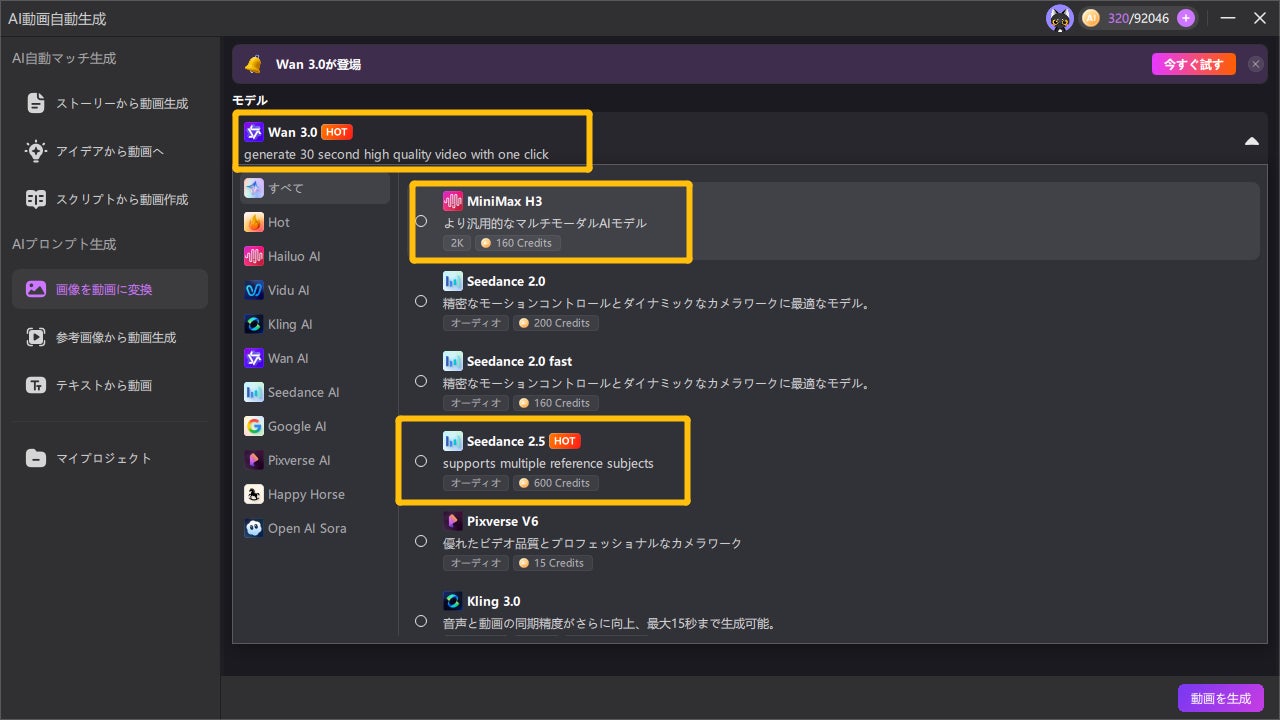The width and height of the screenshot is (1280, 720).
Task: Click the 200 Credits badge
Action: click(556, 323)
